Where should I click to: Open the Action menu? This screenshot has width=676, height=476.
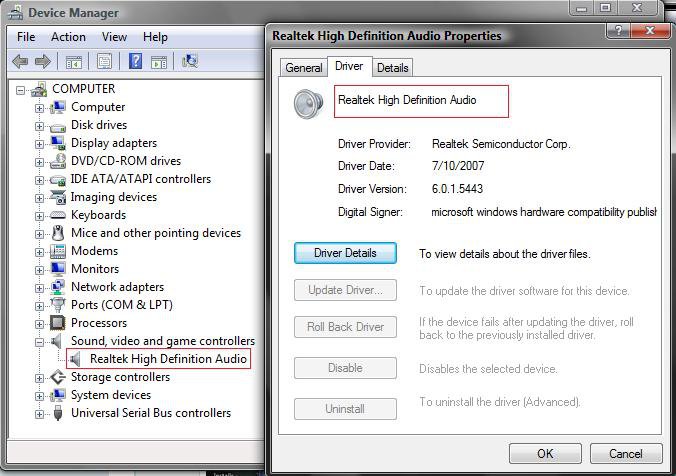68,37
